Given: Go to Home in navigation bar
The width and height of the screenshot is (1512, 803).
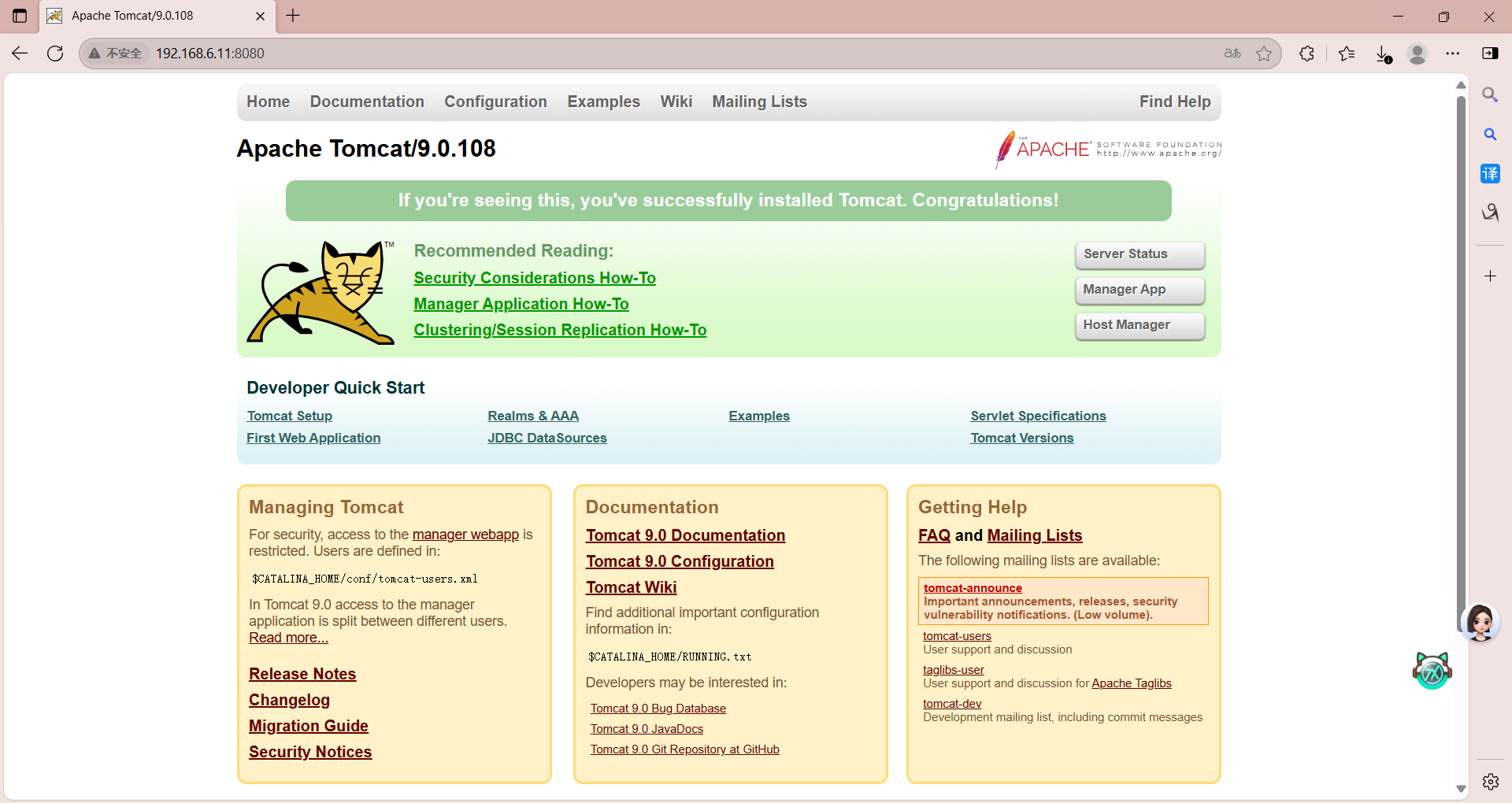Looking at the screenshot, I should 268,102.
